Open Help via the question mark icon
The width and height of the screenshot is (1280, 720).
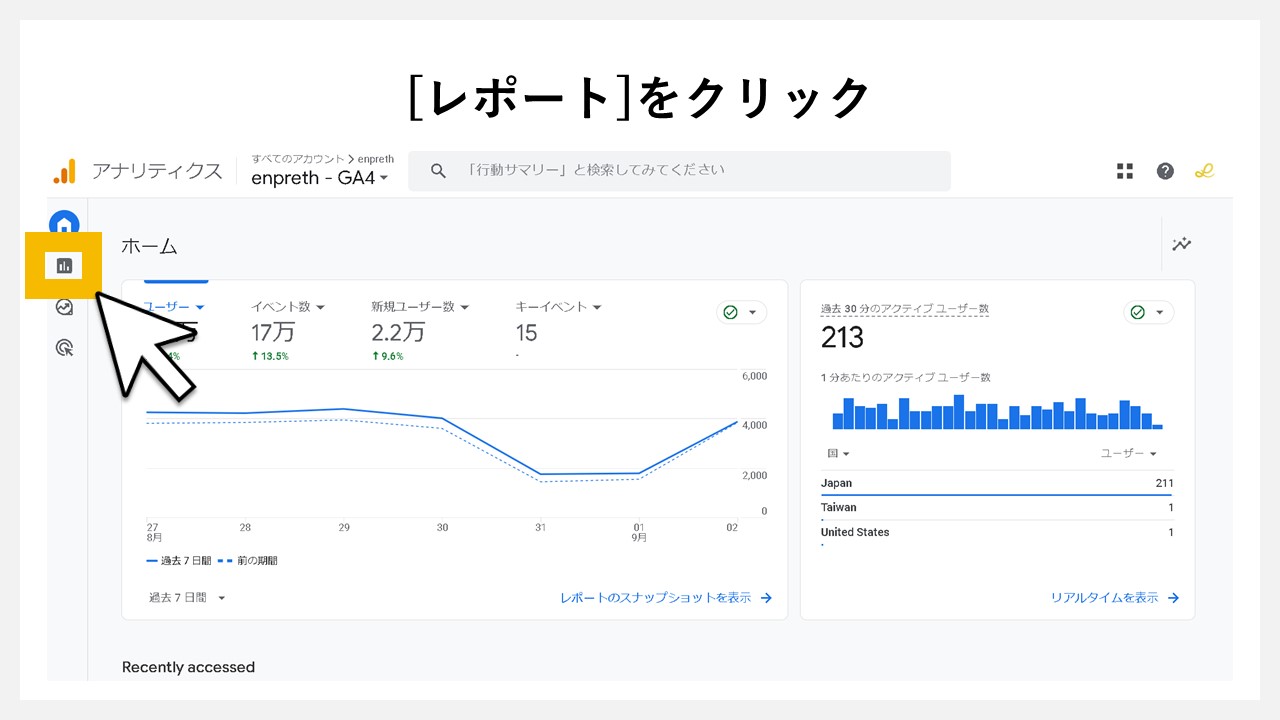[x=1164, y=170]
